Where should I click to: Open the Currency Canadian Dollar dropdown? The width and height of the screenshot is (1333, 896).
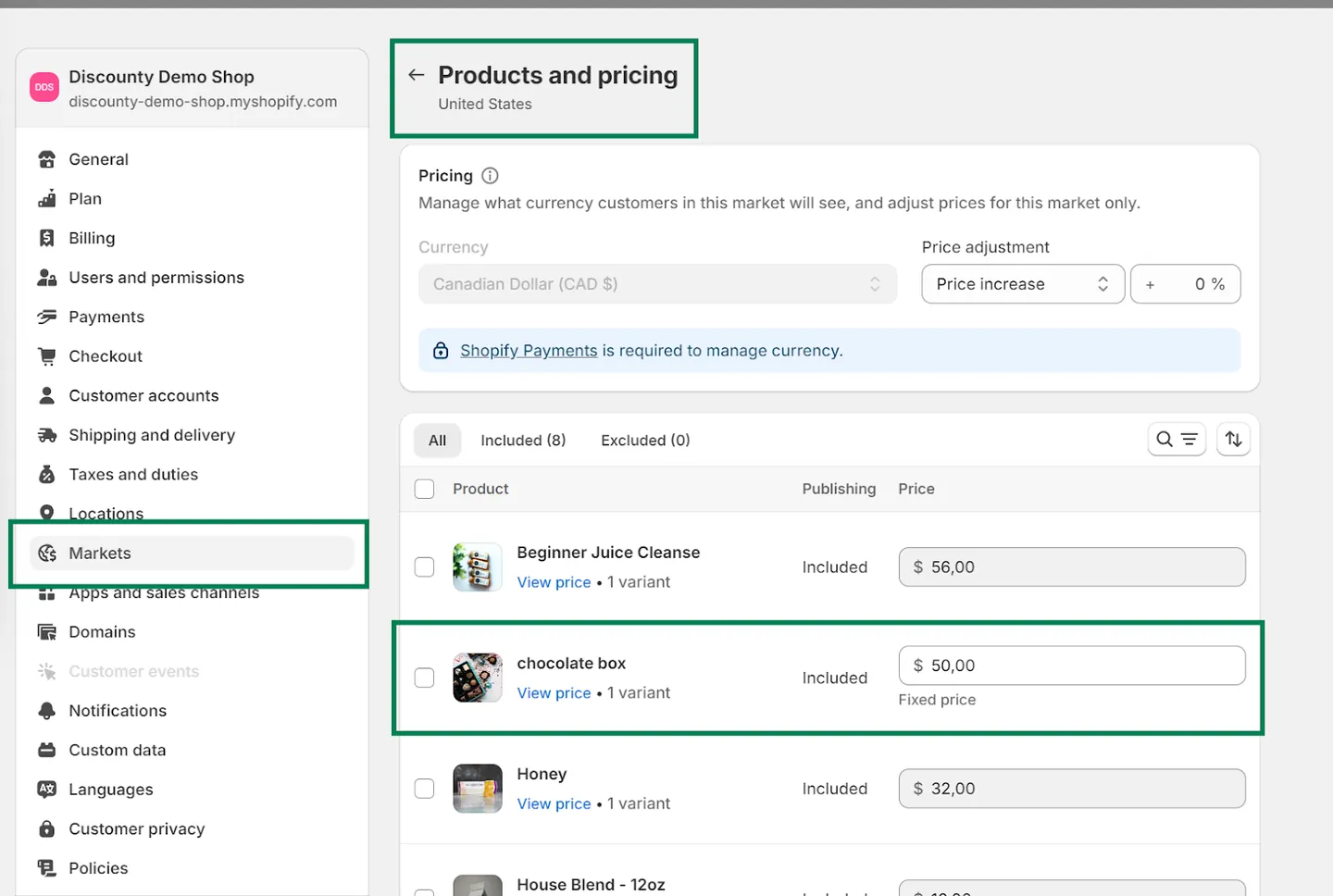coord(657,284)
